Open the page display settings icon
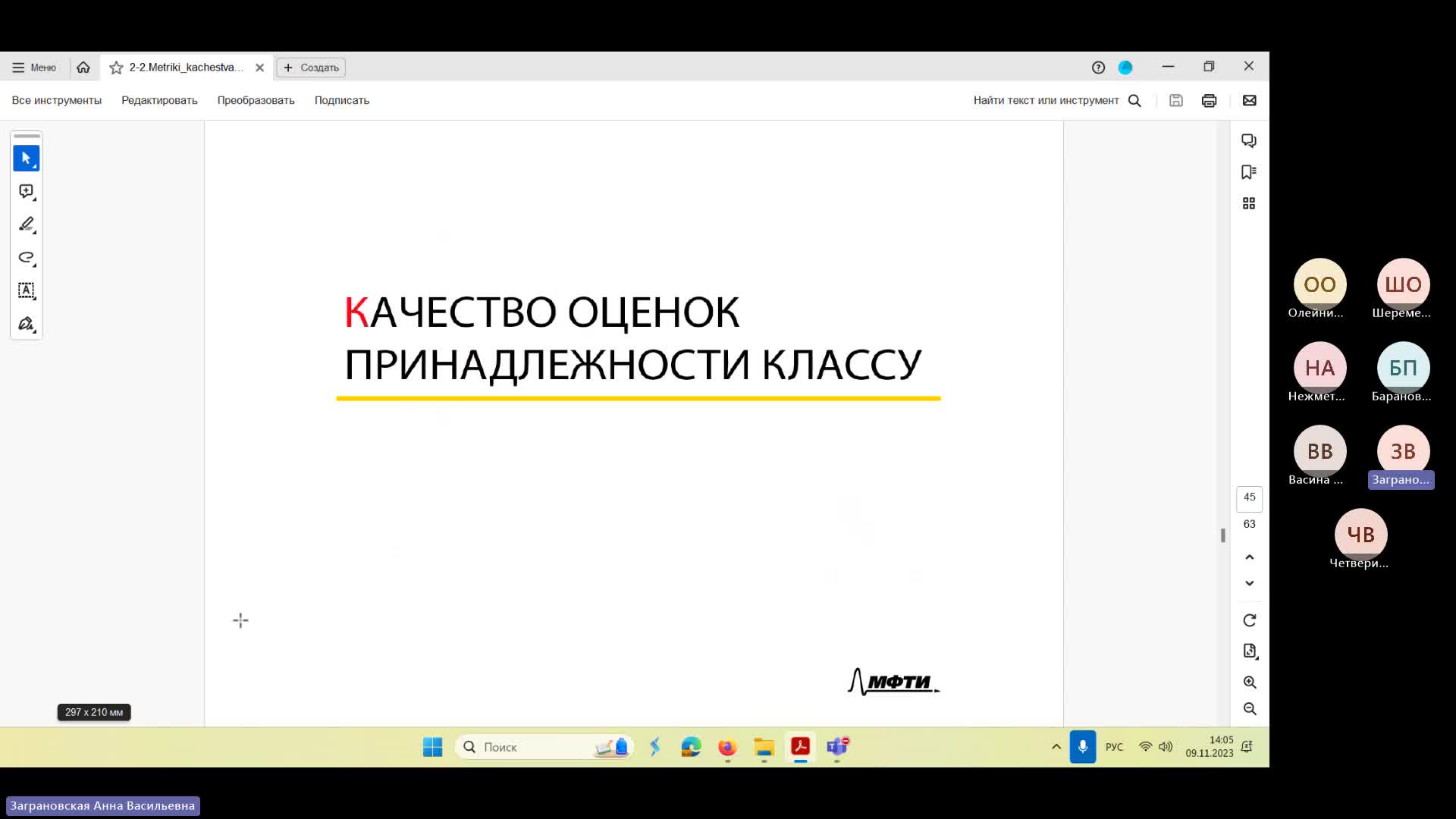This screenshot has width=1456, height=819. pyautogui.click(x=1250, y=651)
